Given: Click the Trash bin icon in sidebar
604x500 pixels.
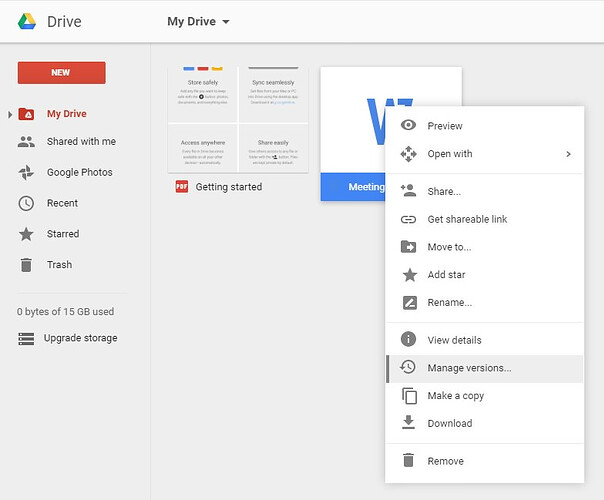Looking at the screenshot, I should 26,265.
